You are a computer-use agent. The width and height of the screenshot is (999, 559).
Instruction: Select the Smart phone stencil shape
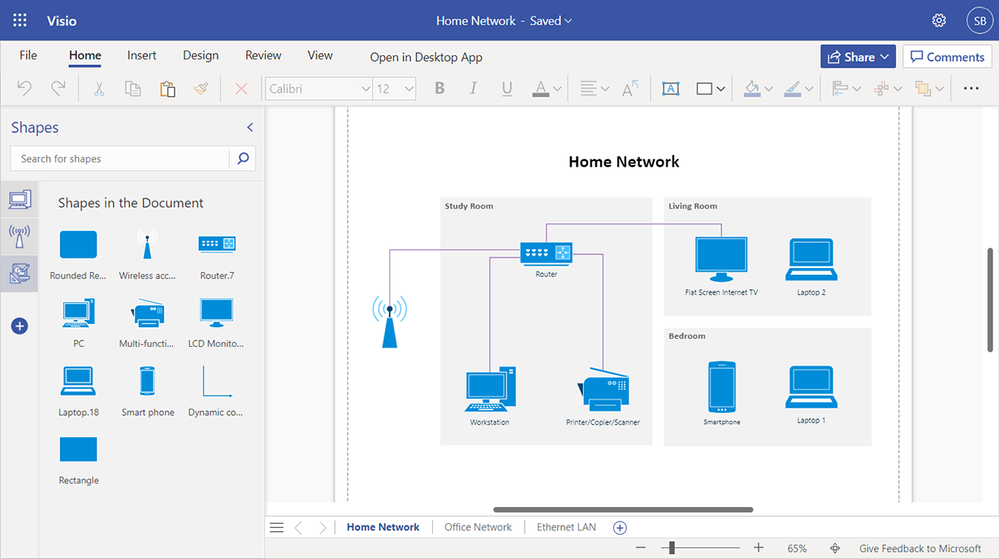click(x=147, y=391)
